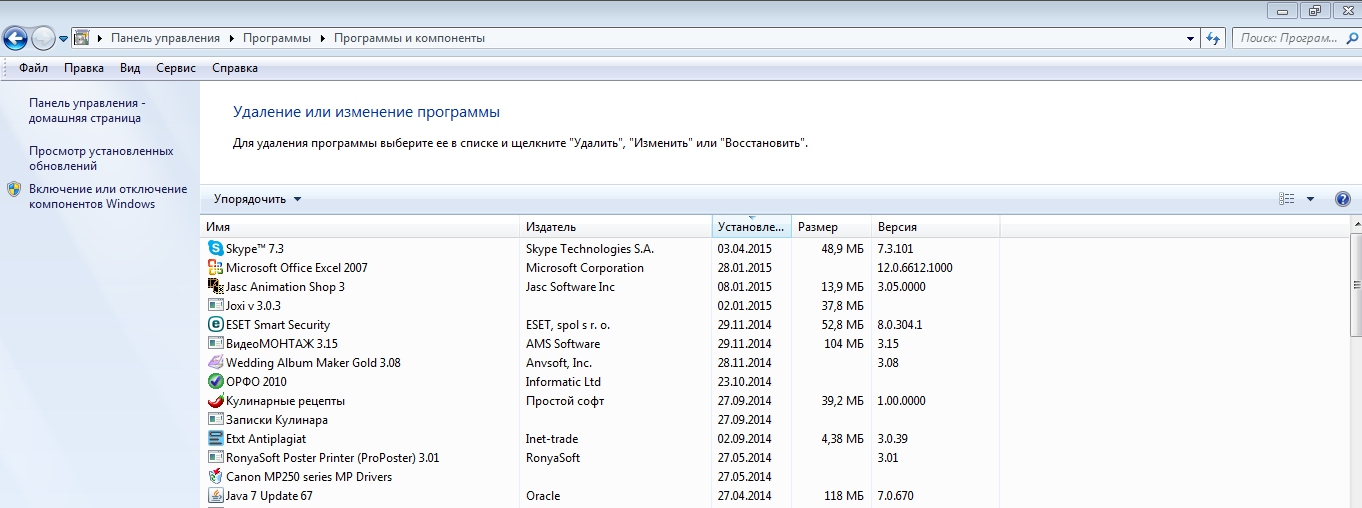Open the Сервис menu

coord(176,68)
